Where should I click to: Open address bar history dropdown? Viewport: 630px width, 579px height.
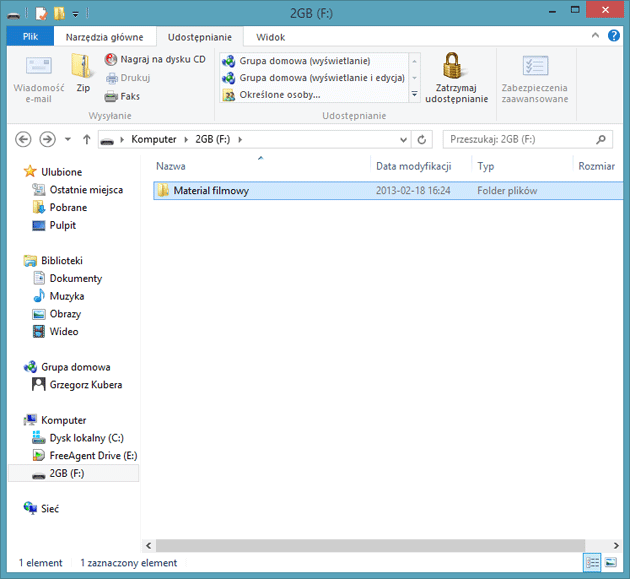pyautogui.click(x=403, y=140)
